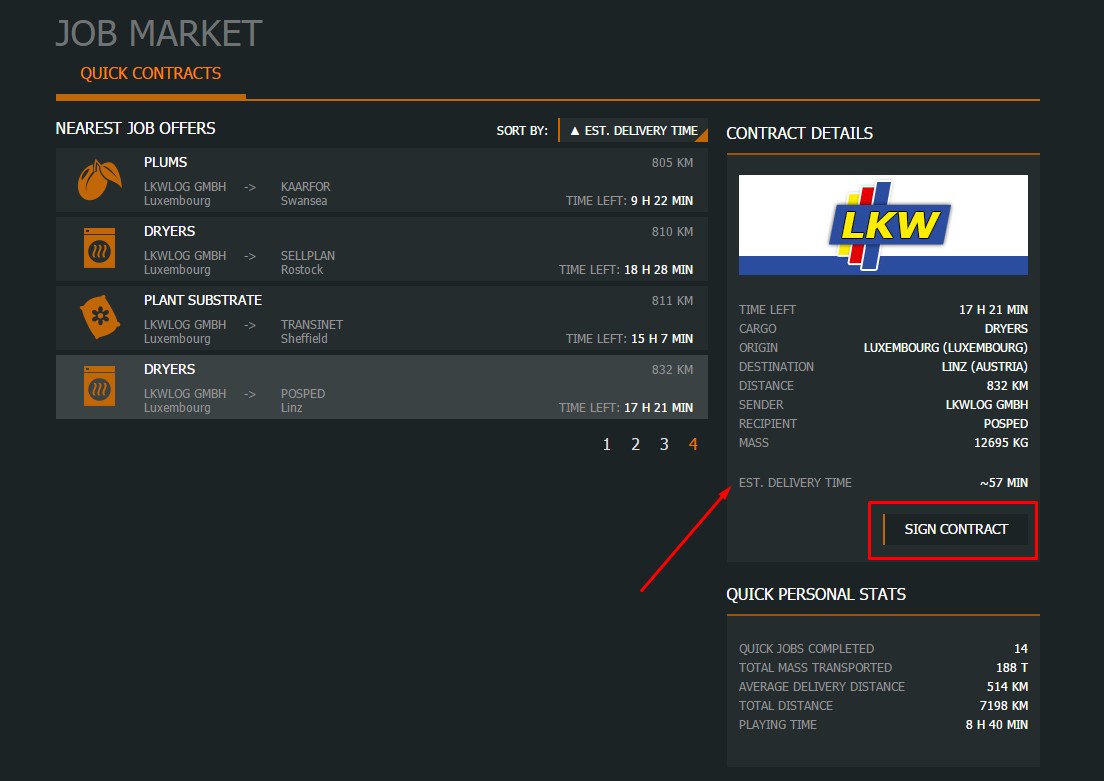Select dryer icon for the Rostock job
The width and height of the screenshot is (1104, 781).
click(x=99, y=248)
